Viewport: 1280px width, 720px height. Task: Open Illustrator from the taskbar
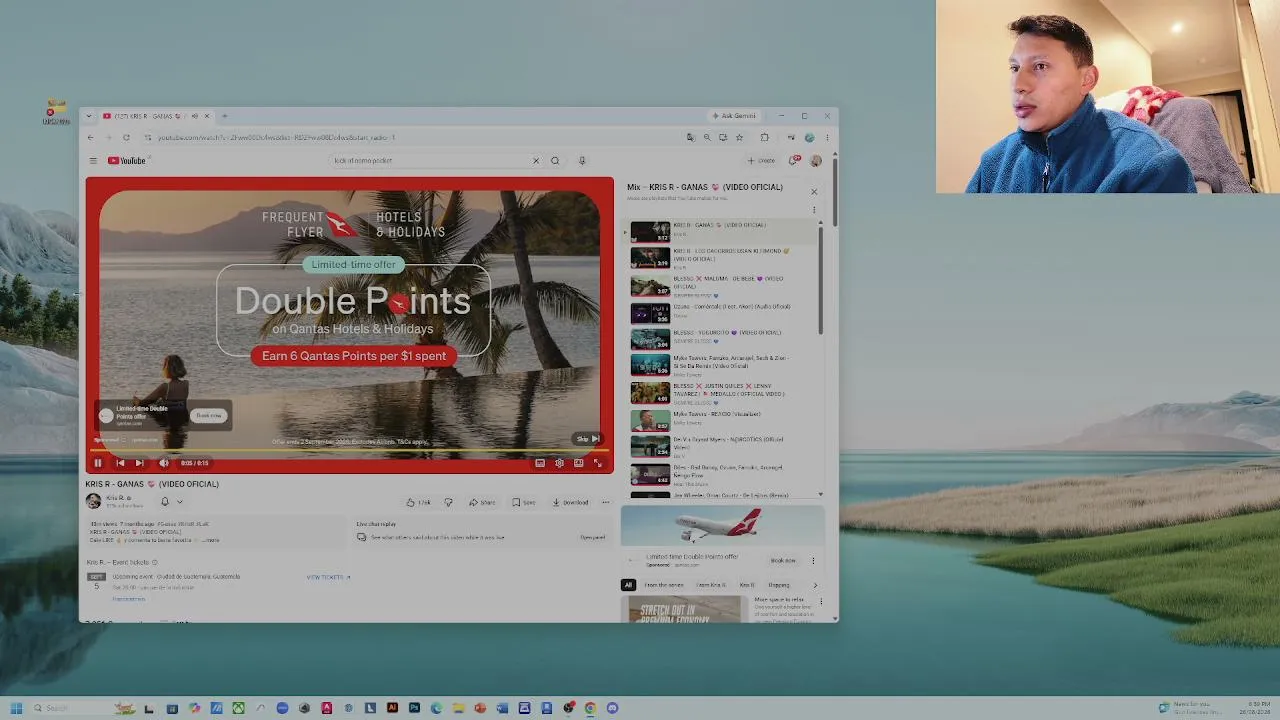(392, 708)
